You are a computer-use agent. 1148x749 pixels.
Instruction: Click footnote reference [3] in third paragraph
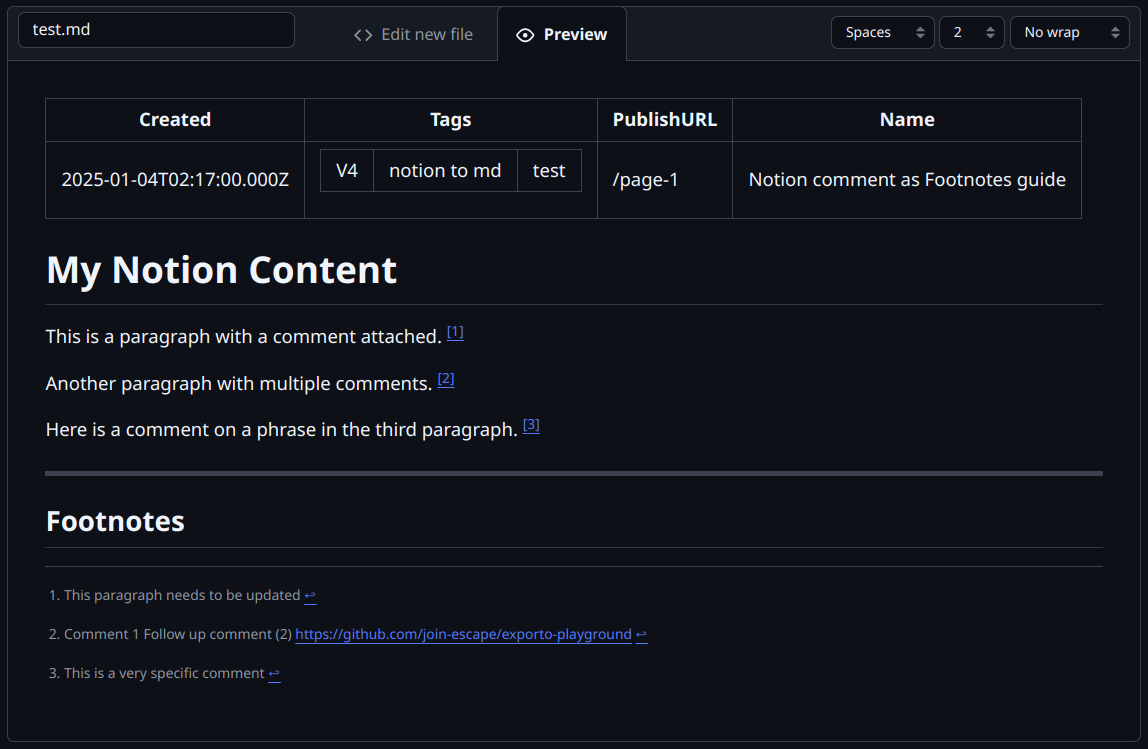(531, 423)
